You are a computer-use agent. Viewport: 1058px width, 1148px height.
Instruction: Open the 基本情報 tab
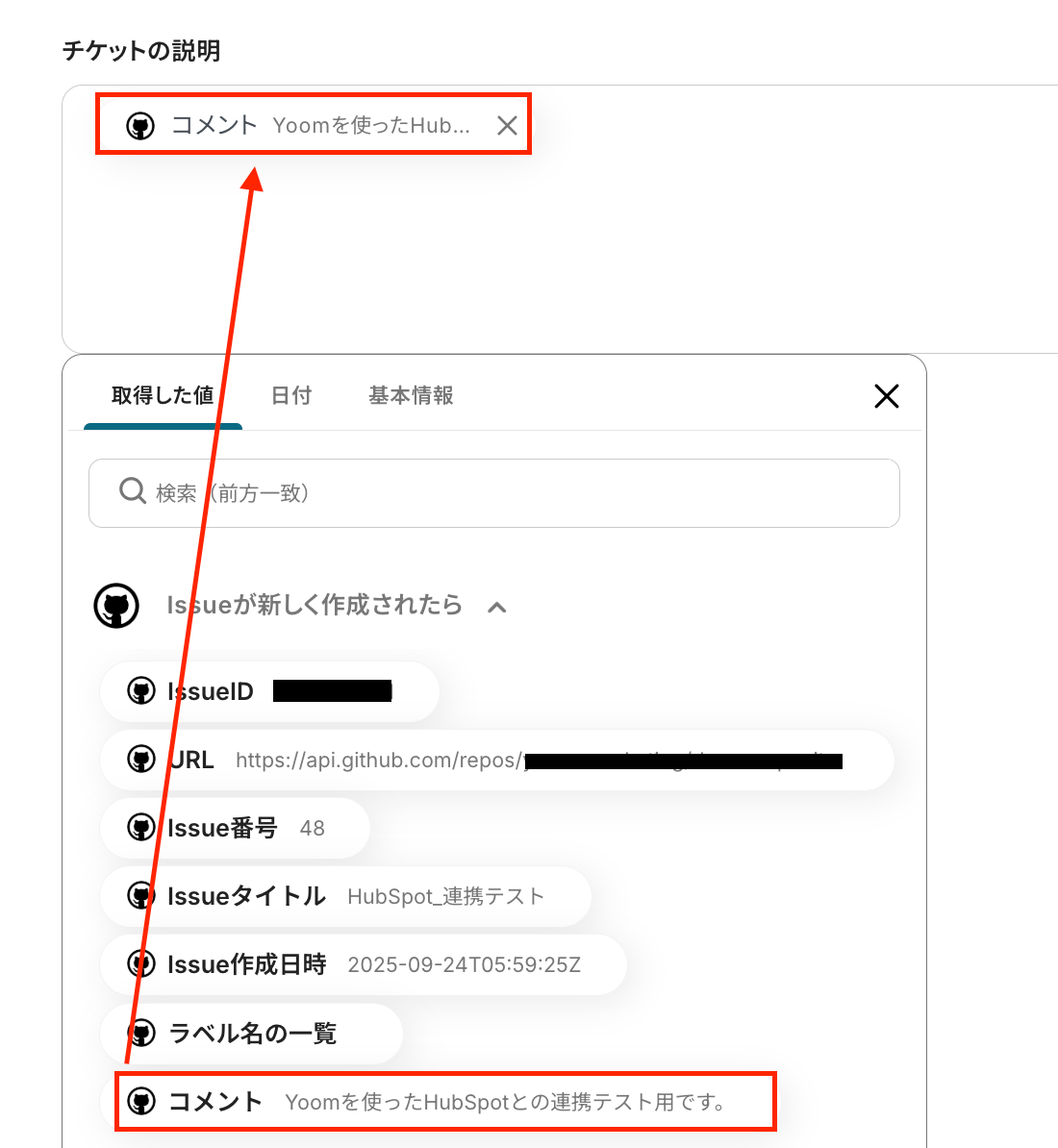click(x=411, y=395)
